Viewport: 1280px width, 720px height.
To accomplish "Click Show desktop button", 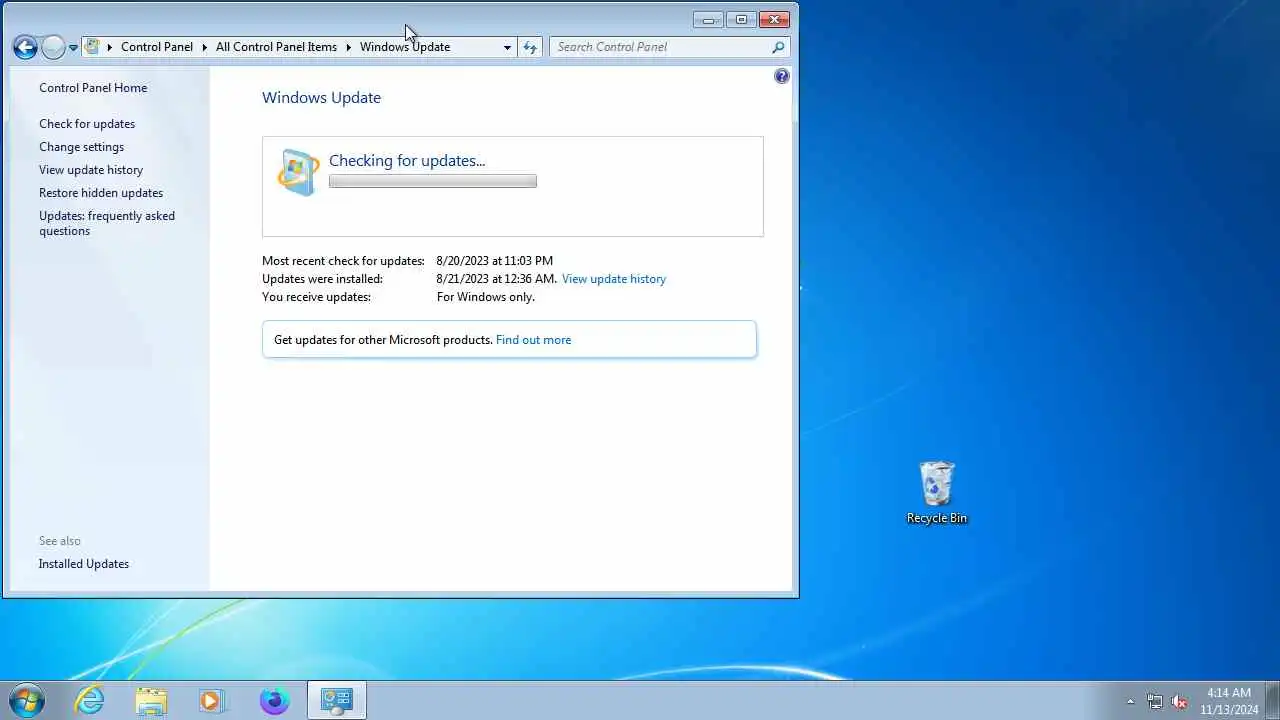I will [1272, 700].
